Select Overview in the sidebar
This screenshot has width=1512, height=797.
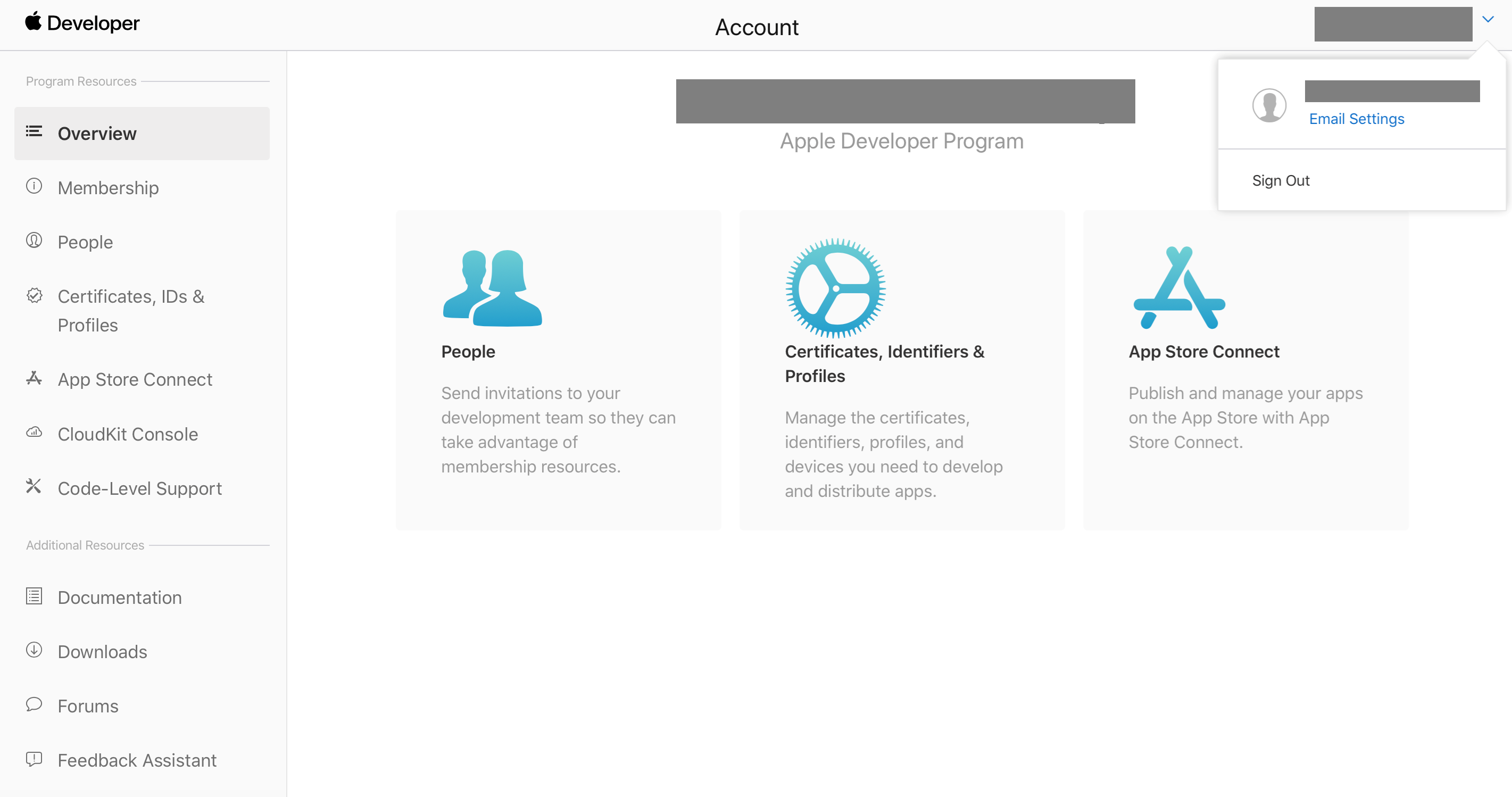142,133
